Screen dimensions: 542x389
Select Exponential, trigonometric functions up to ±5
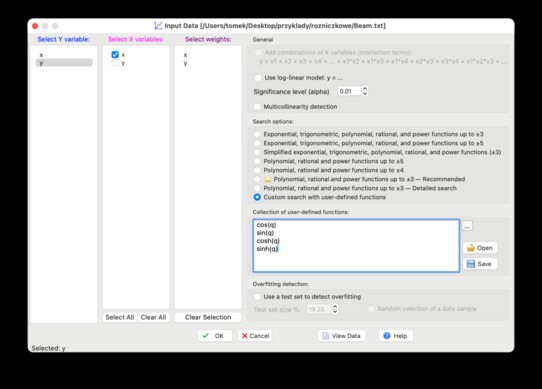257,143
